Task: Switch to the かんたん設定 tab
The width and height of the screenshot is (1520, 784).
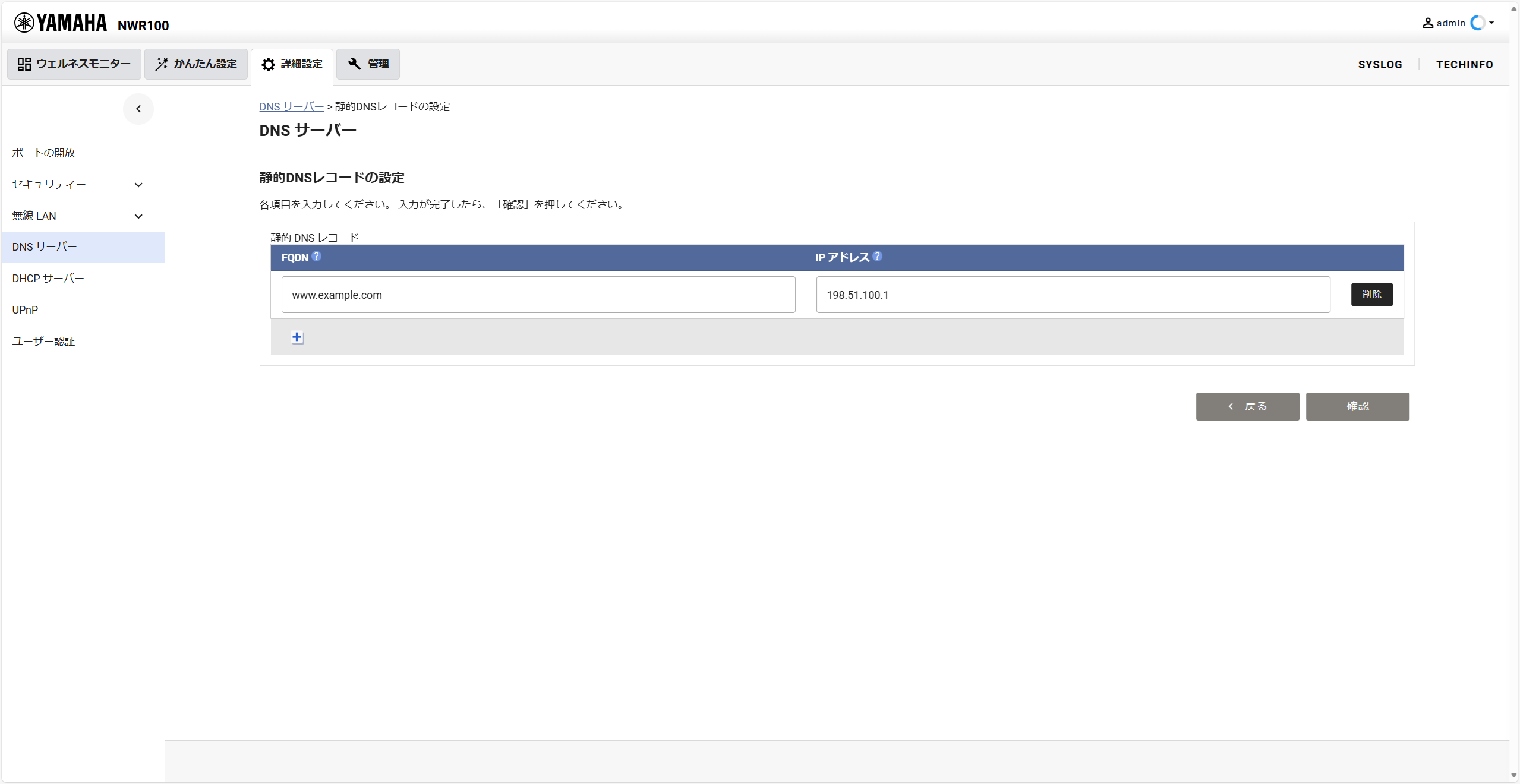Action: (x=196, y=64)
